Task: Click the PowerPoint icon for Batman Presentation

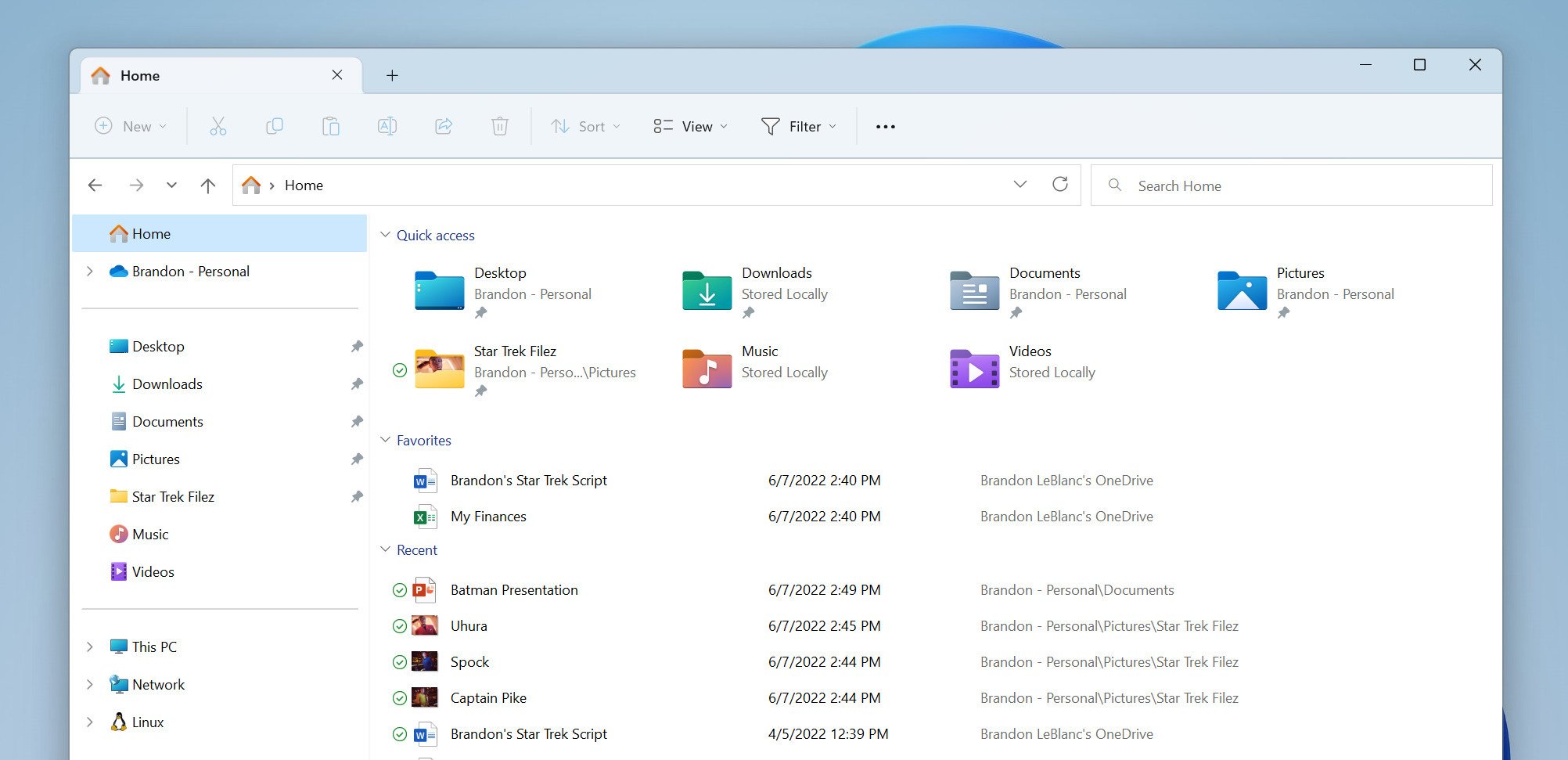Action: pos(425,590)
